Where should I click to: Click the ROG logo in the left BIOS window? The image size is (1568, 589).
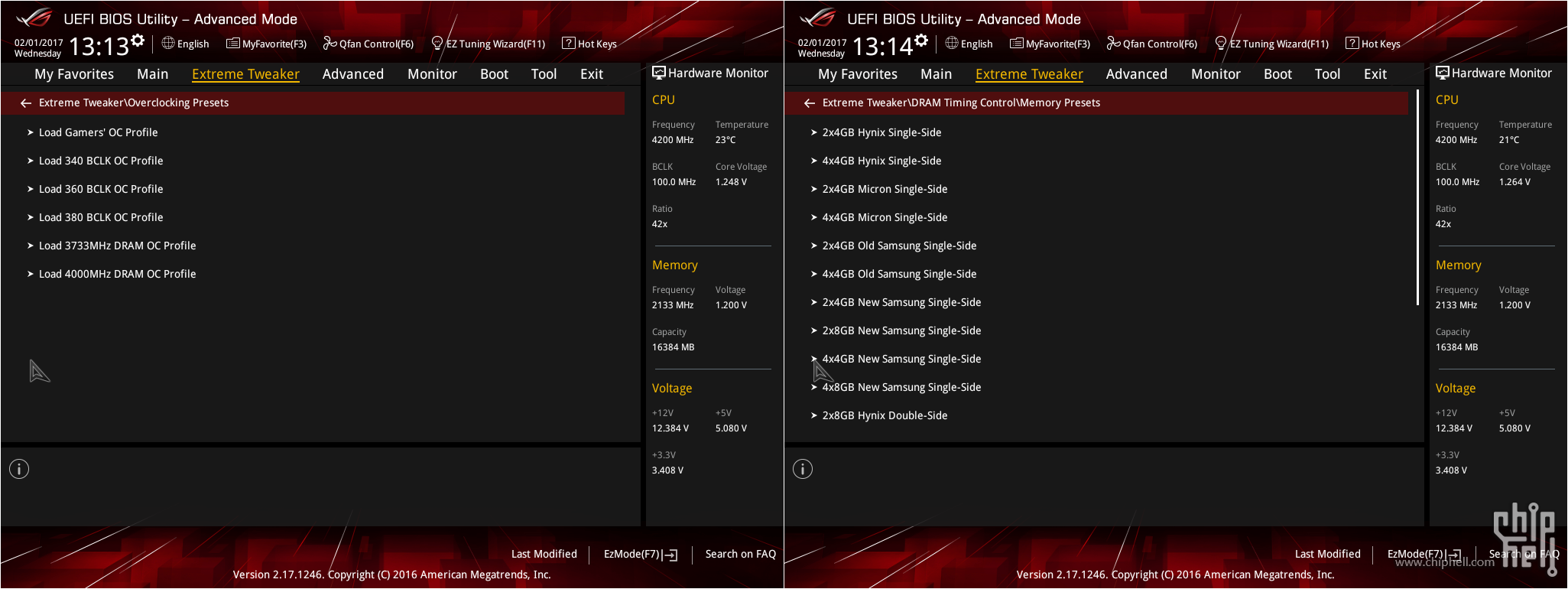[x=34, y=17]
